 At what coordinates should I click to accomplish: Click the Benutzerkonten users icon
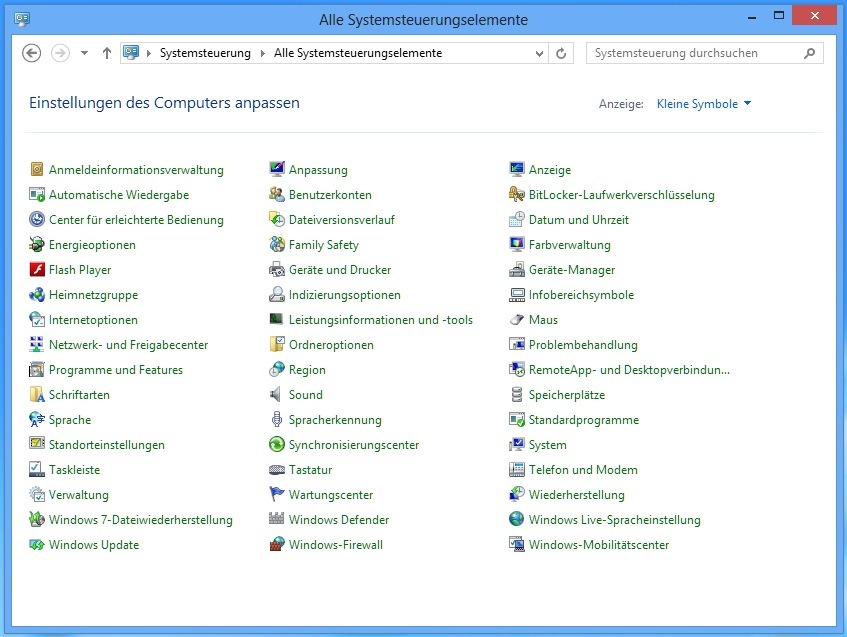277,194
